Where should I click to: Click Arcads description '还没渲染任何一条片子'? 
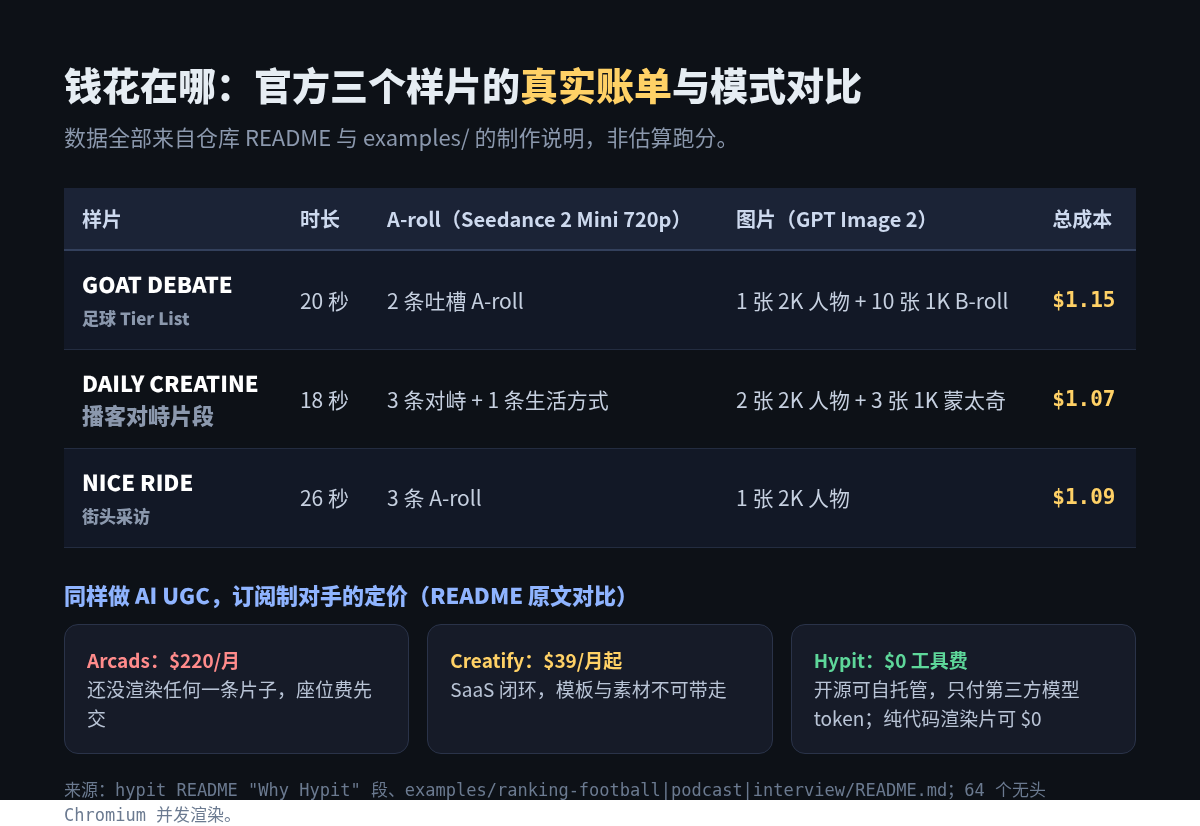tap(229, 704)
